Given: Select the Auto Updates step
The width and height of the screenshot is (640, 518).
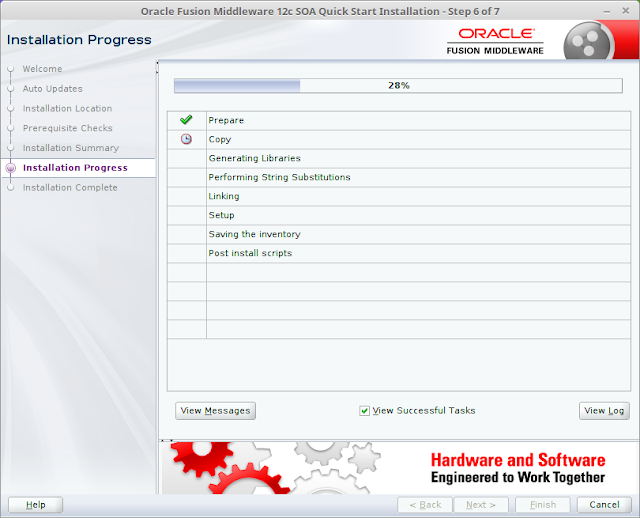Looking at the screenshot, I should (x=53, y=89).
